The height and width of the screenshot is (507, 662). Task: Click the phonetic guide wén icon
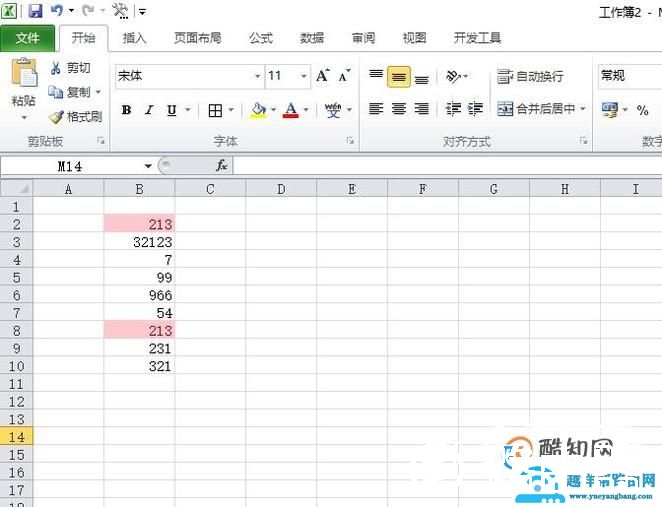pyautogui.click(x=333, y=110)
